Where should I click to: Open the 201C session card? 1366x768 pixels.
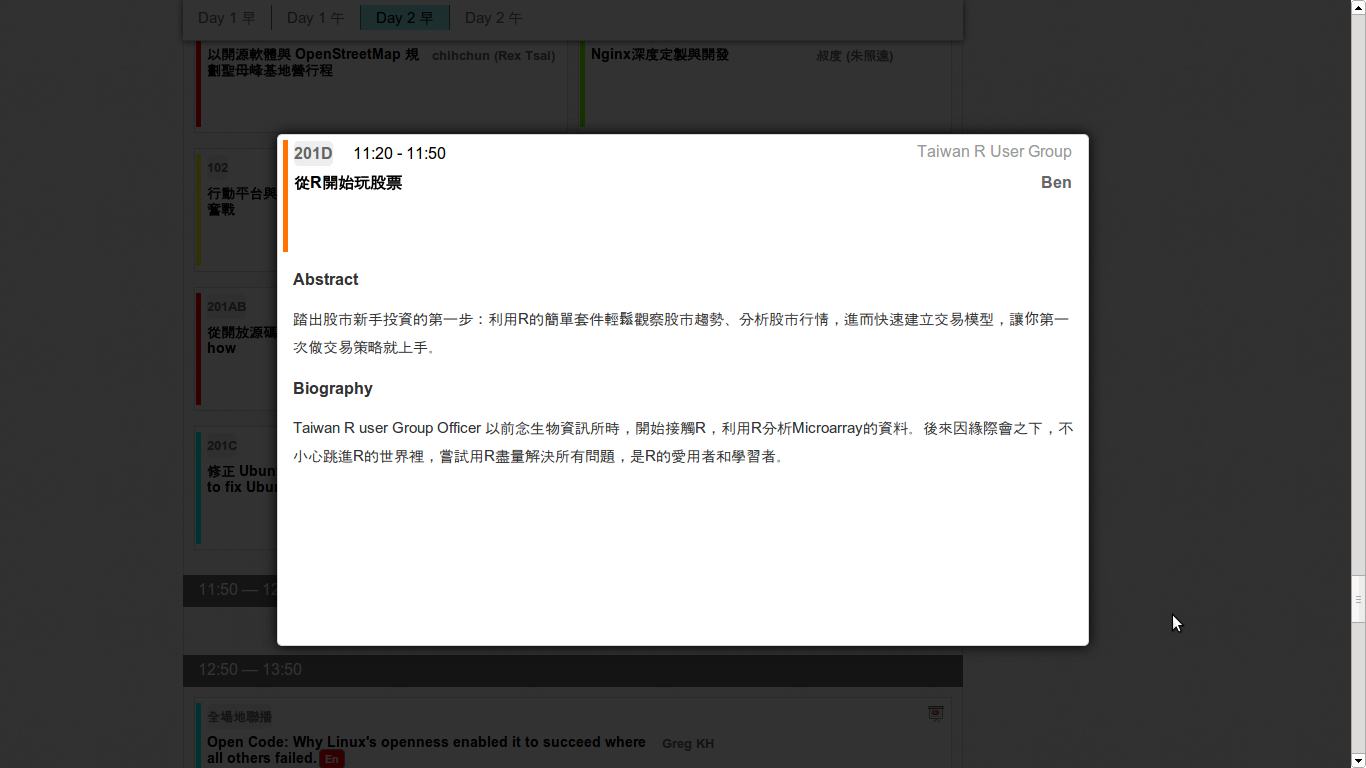236,487
